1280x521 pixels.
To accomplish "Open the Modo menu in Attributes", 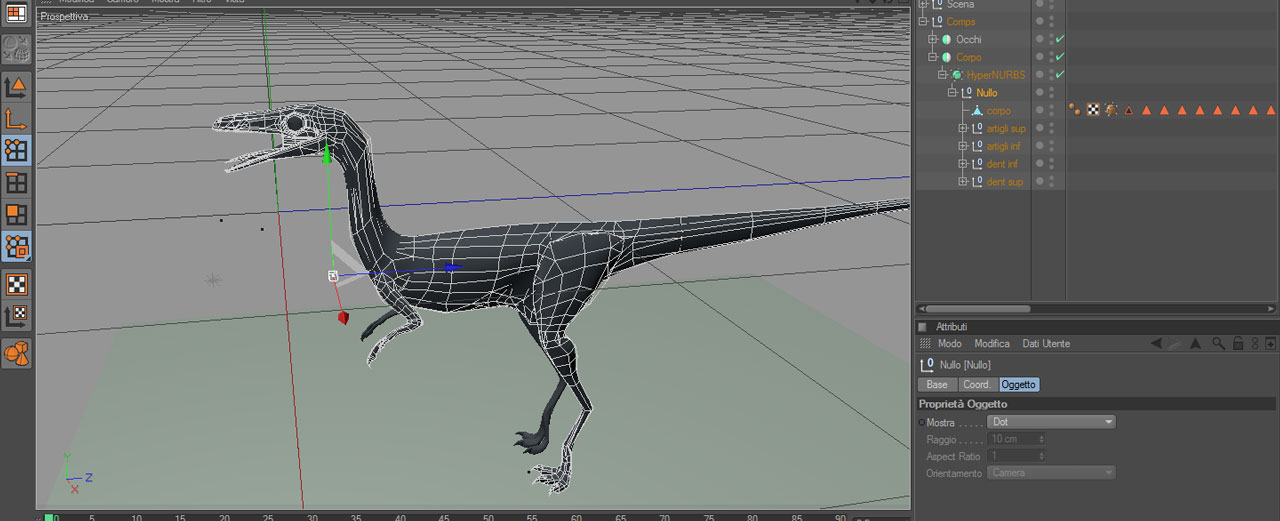I will (x=949, y=344).
